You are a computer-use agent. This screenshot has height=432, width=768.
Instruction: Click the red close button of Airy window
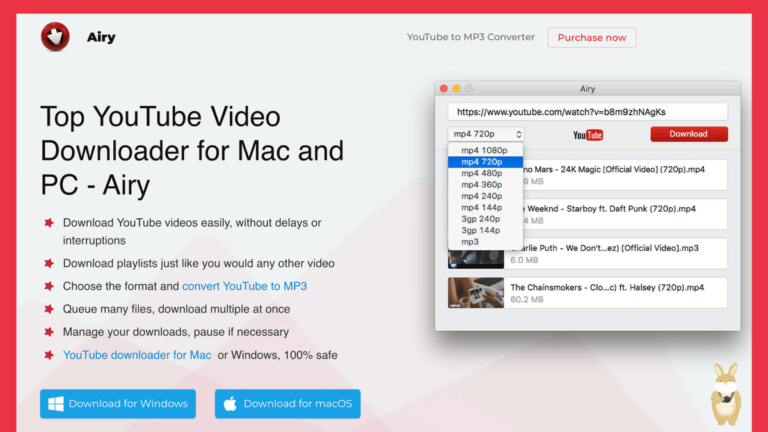(x=444, y=89)
